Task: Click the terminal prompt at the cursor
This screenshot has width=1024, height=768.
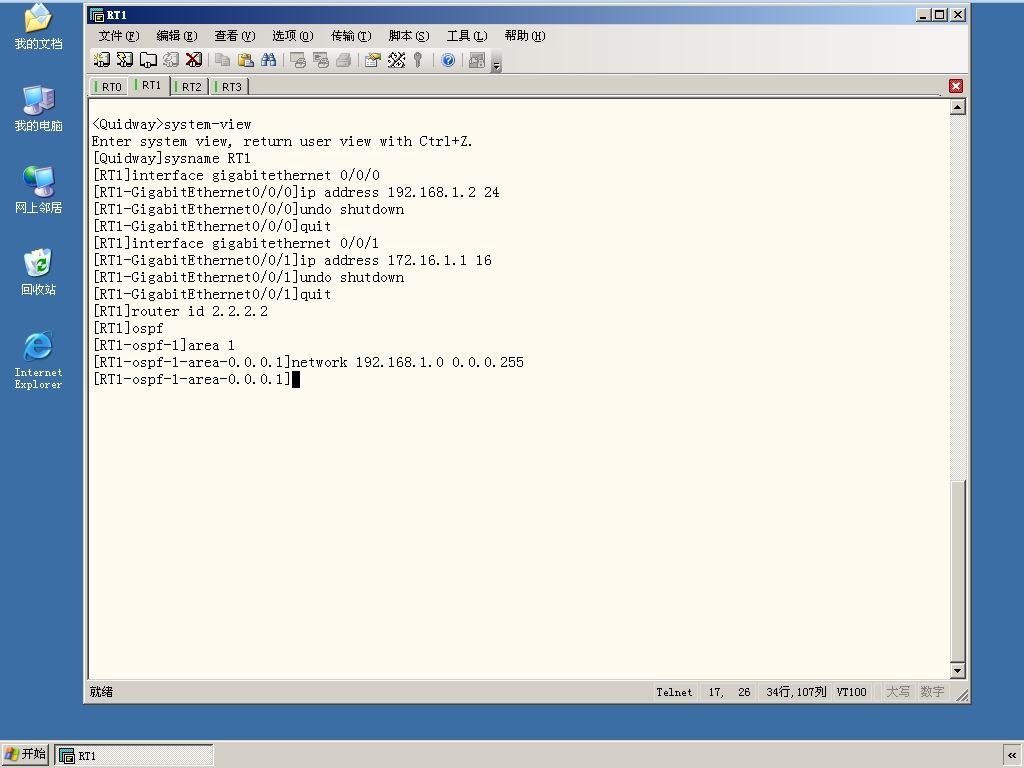Action: (x=295, y=379)
